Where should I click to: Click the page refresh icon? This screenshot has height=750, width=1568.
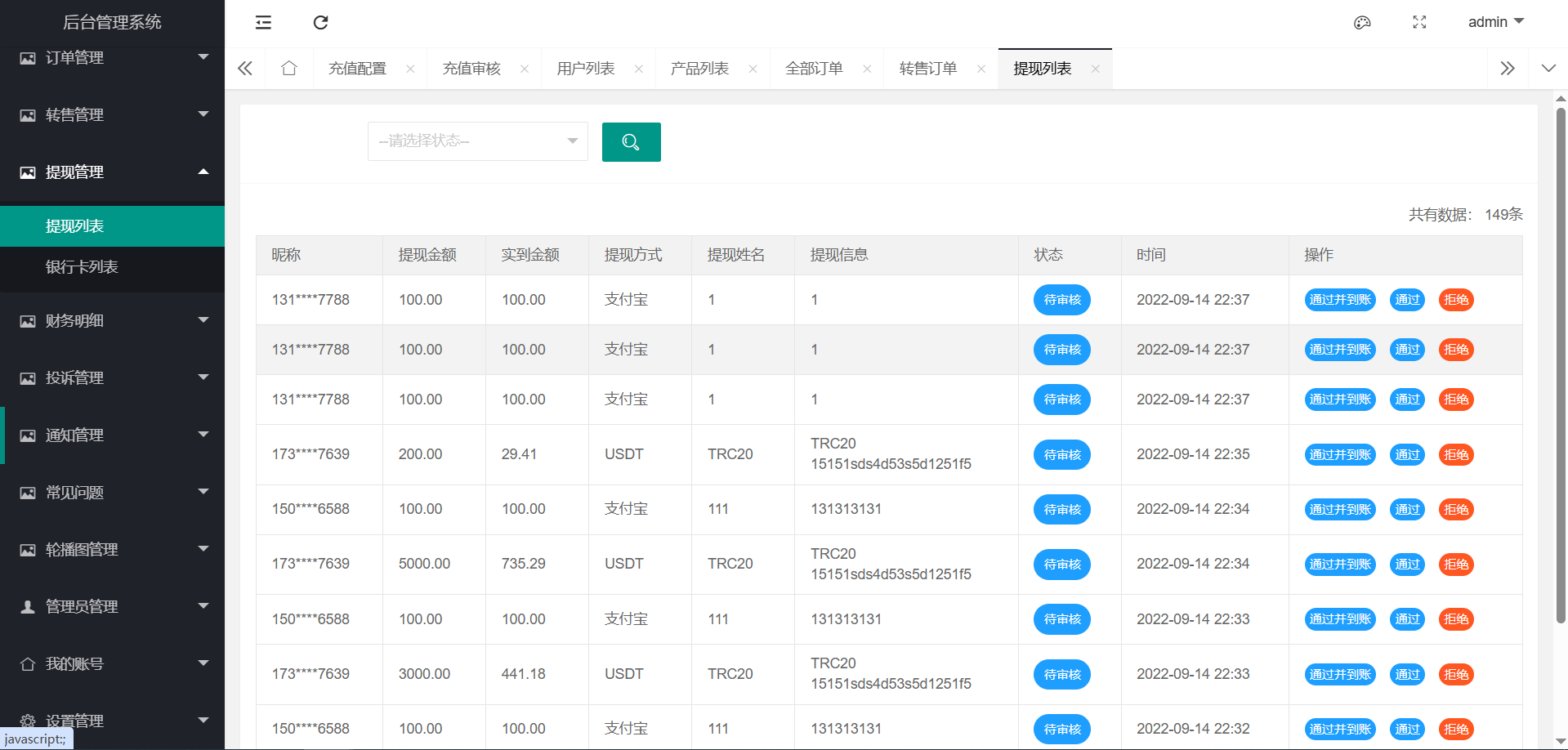coord(320,22)
